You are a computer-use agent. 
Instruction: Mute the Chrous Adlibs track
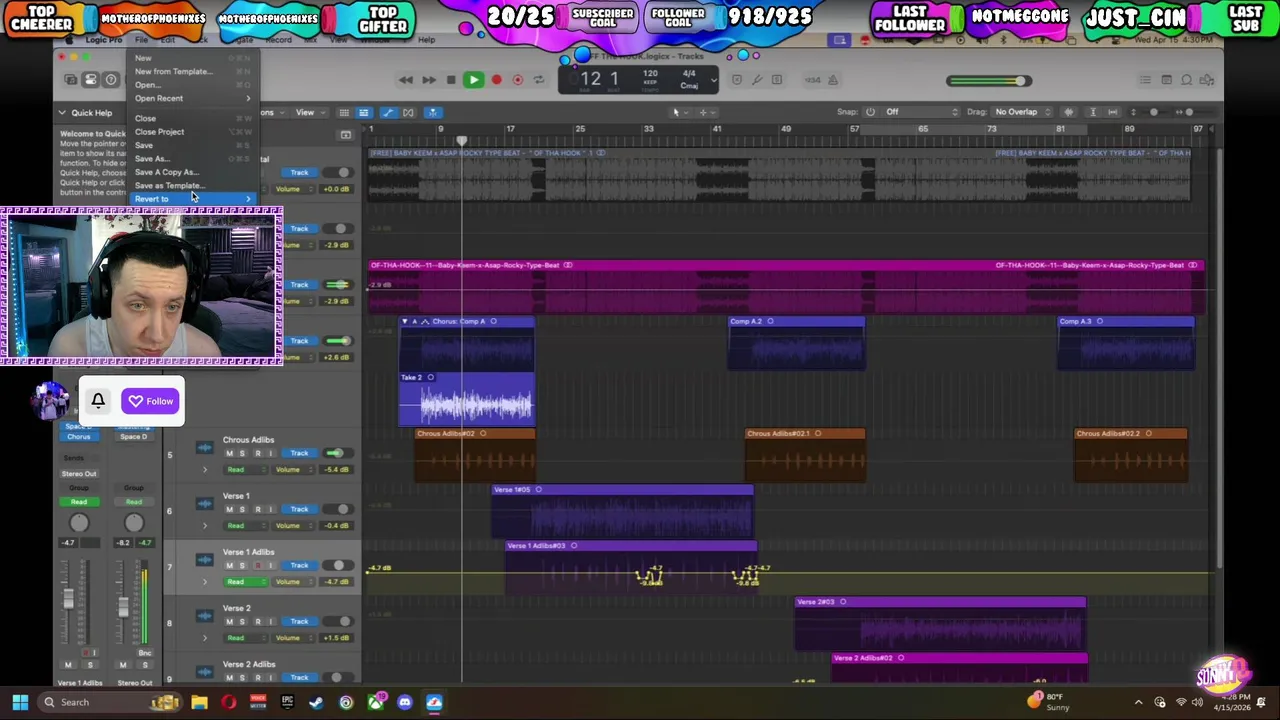(x=229, y=453)
